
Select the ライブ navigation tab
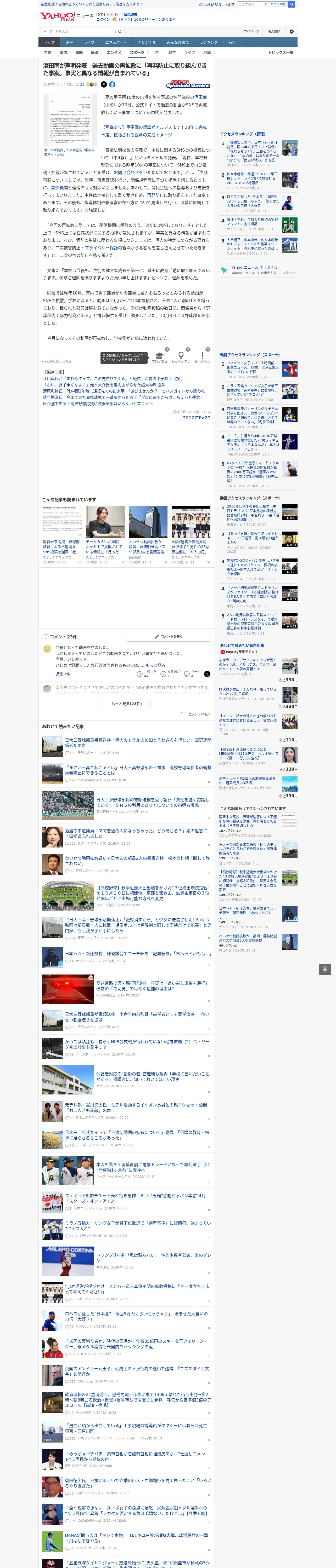click(x=89, y=43)
